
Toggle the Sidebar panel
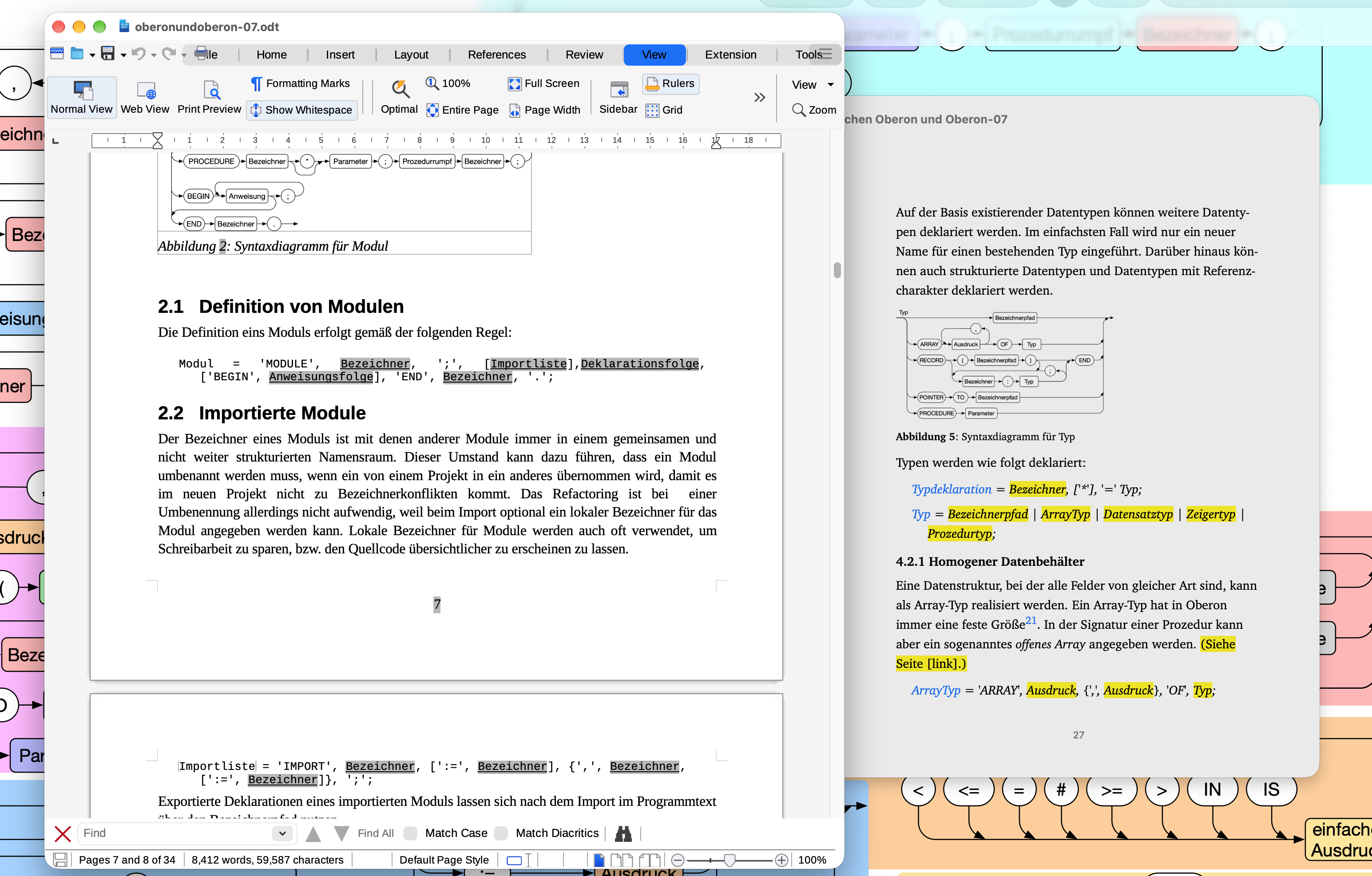pyautogui.click(x=618, y=97)
